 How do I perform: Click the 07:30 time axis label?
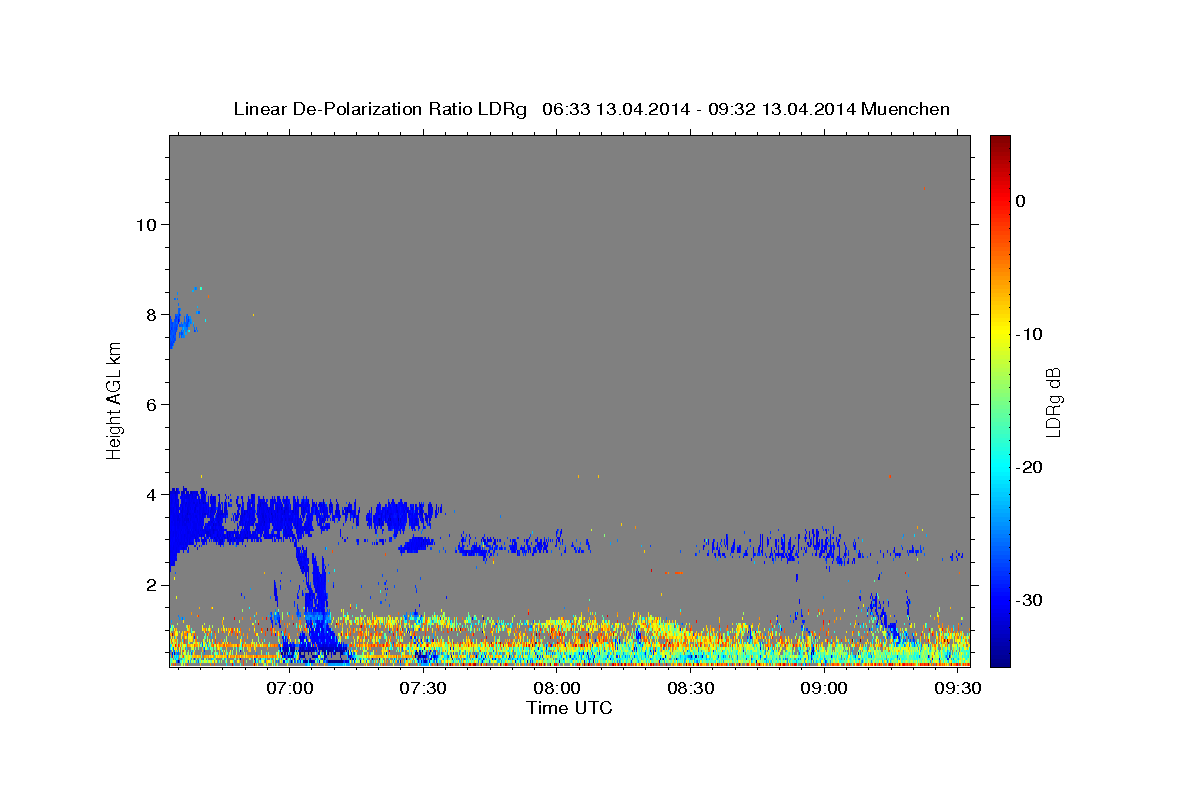(x=424, y=689)
